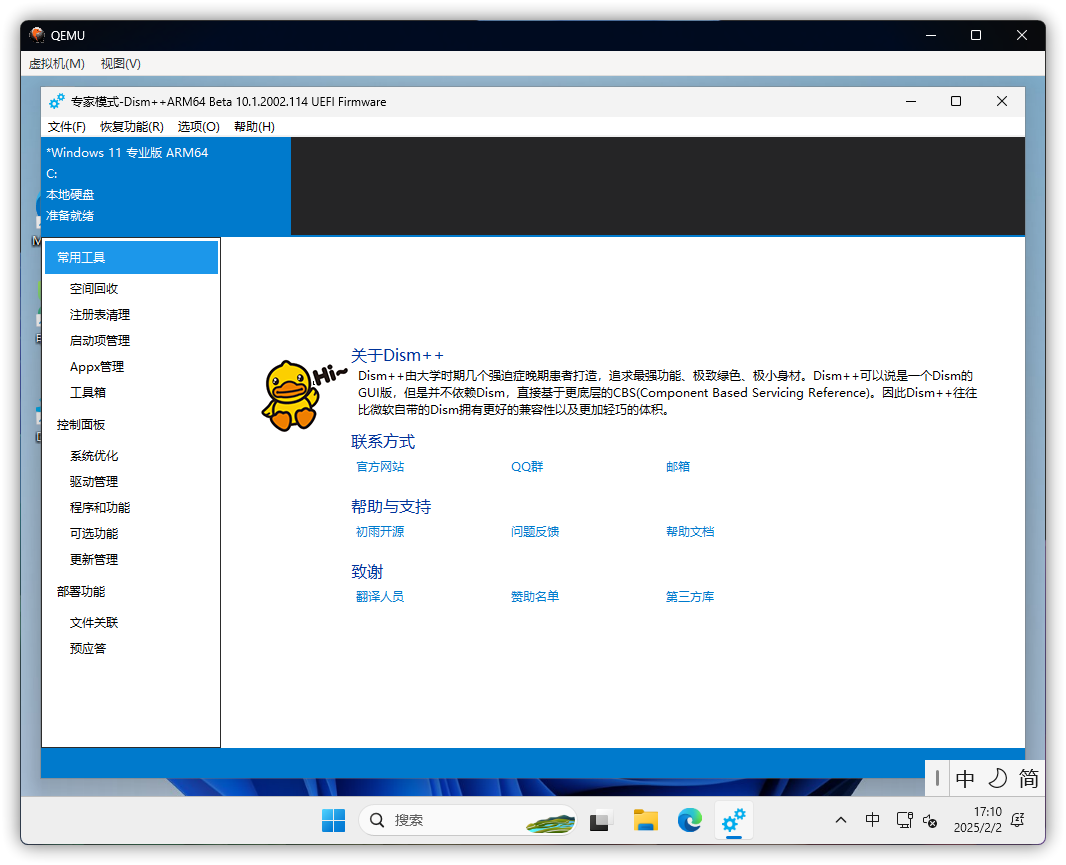Click the muted volume tray icon
This screenshot has width=1066, height=865.
pyautogui.click(x=929, y=821)
